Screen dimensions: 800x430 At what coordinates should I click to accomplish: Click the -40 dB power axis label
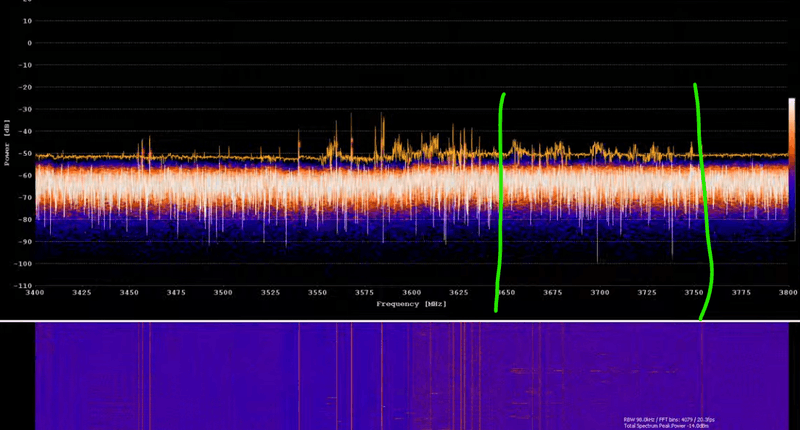(x=25, y=131)
